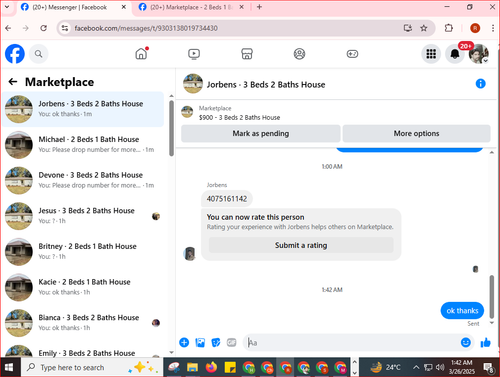500x377 pixels.
Task: Show hidden system tray icons
Action: point(416,367)
